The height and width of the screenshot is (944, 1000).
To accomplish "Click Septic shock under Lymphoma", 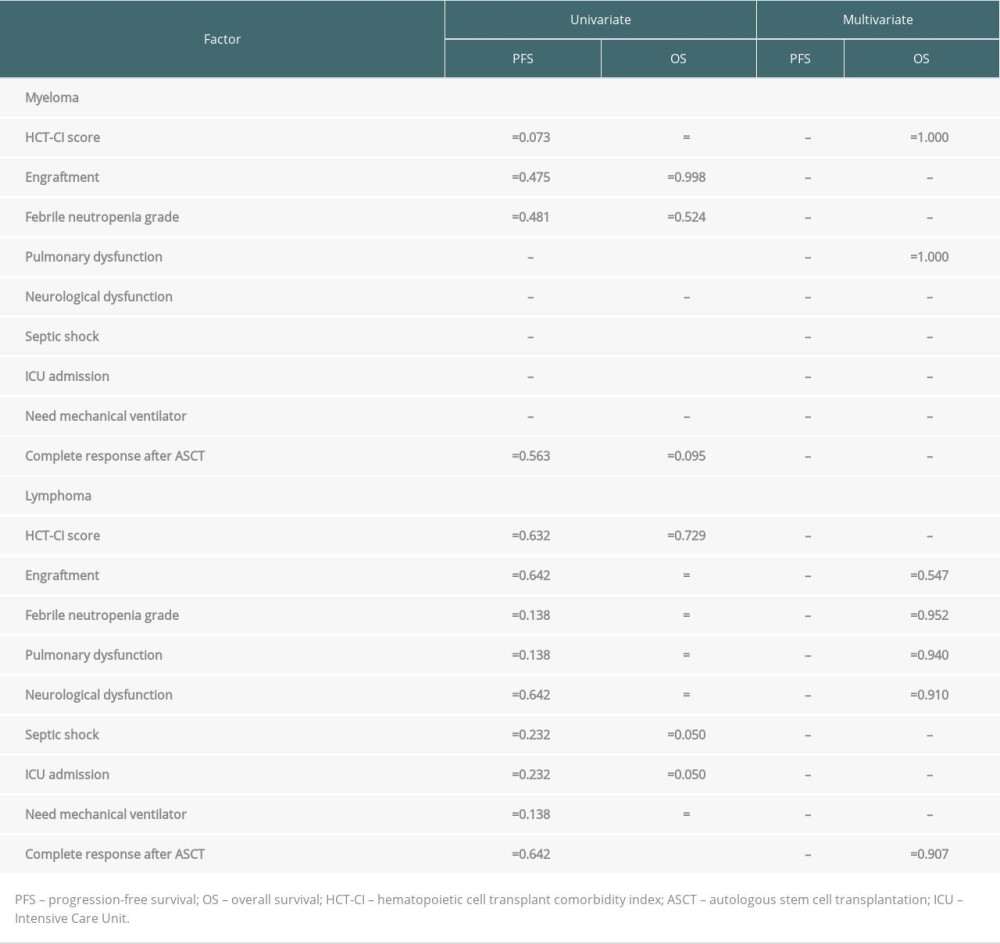I will point(62,734).
